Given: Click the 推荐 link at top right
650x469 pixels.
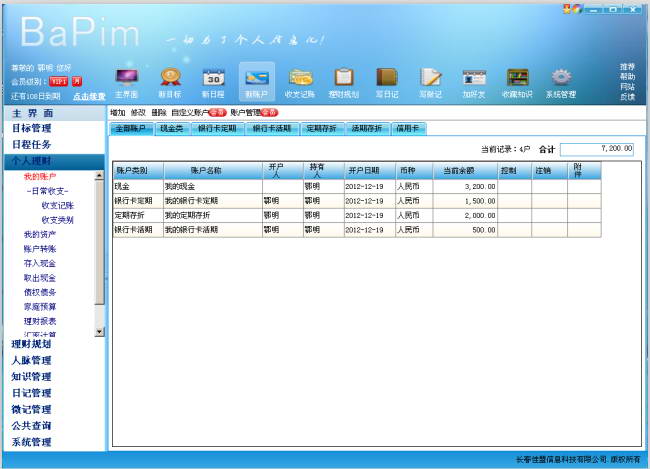Looking at the screenshot, I should point(627,66).
